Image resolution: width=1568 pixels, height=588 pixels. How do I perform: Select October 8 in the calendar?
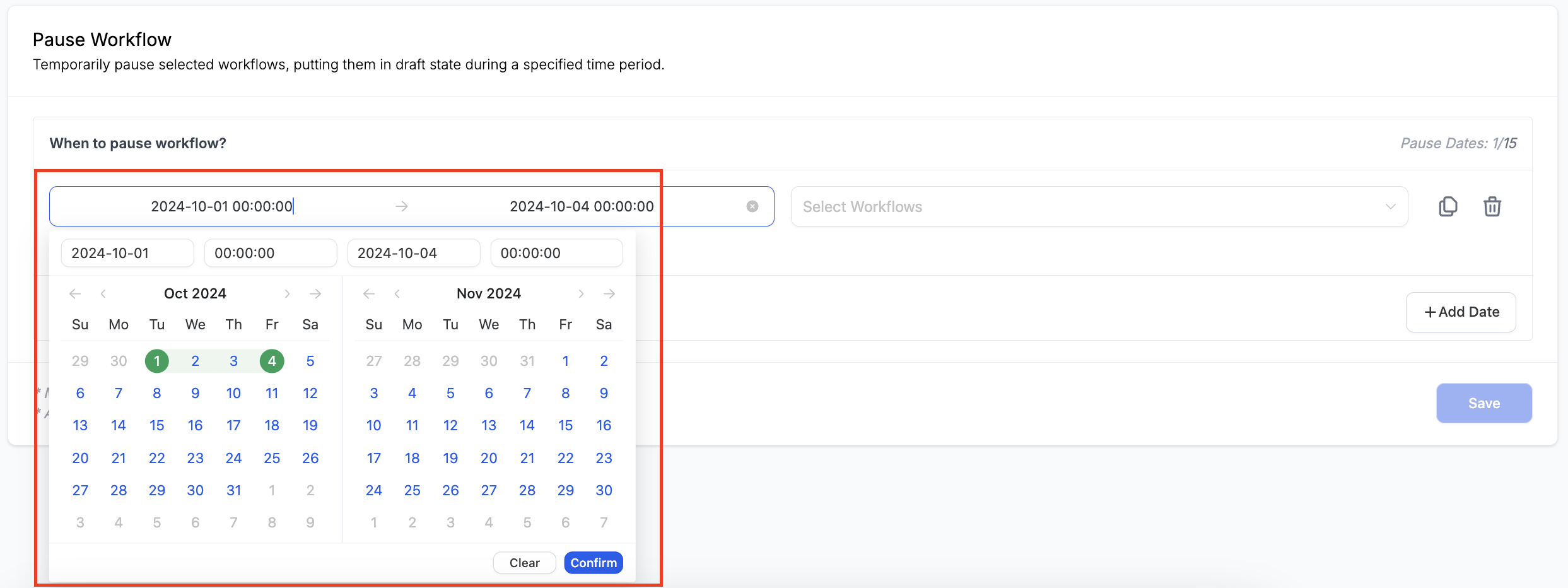[x=157, y=393]
